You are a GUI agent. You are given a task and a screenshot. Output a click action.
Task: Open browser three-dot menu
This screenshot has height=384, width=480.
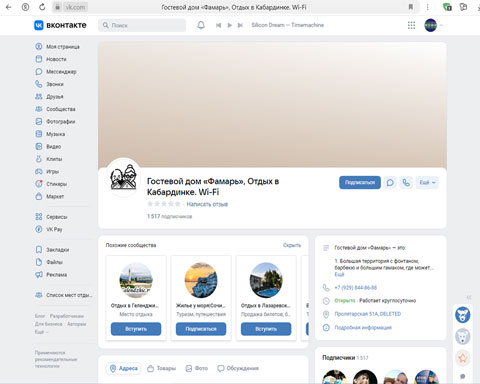427,7
